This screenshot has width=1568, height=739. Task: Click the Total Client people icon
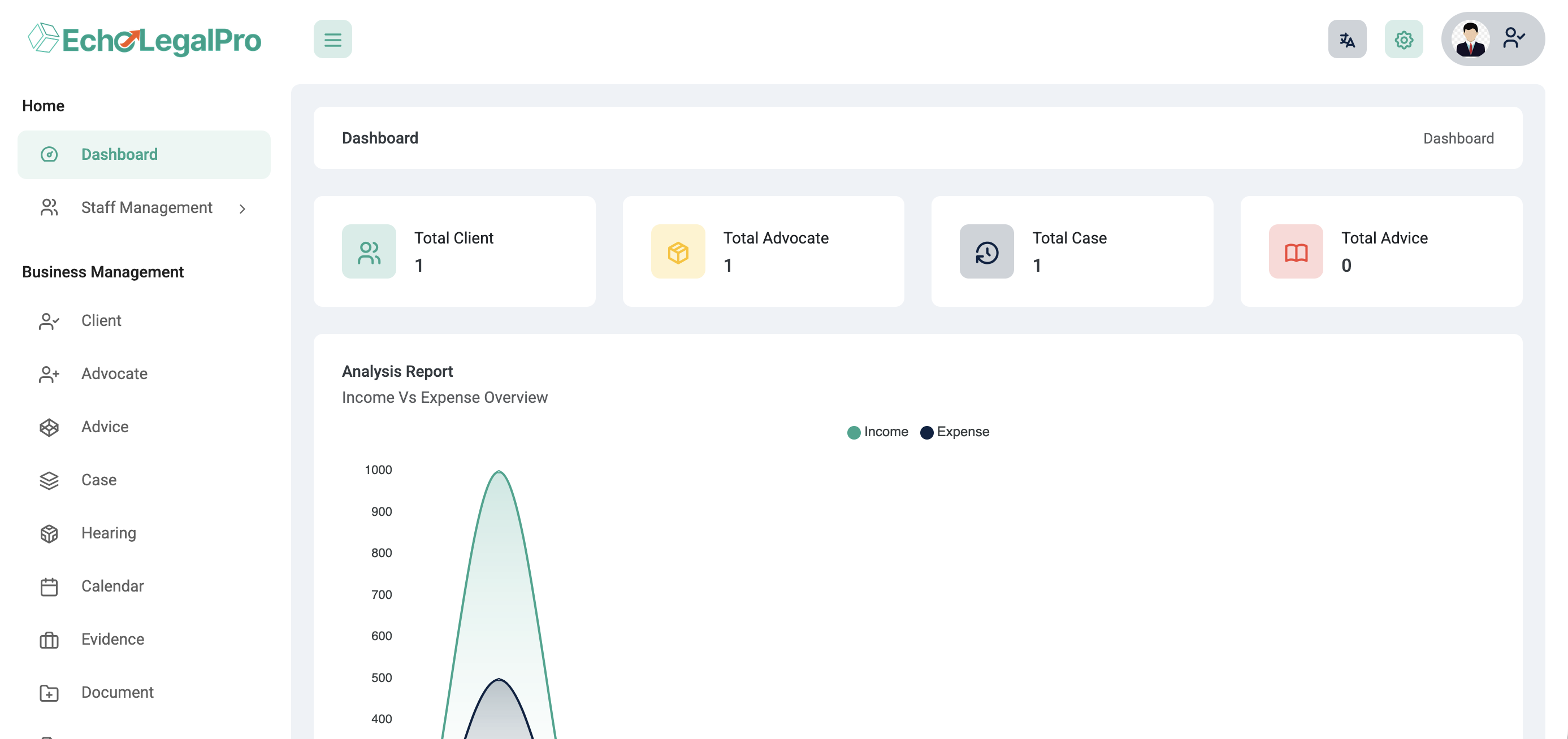(x=369, y=252)
